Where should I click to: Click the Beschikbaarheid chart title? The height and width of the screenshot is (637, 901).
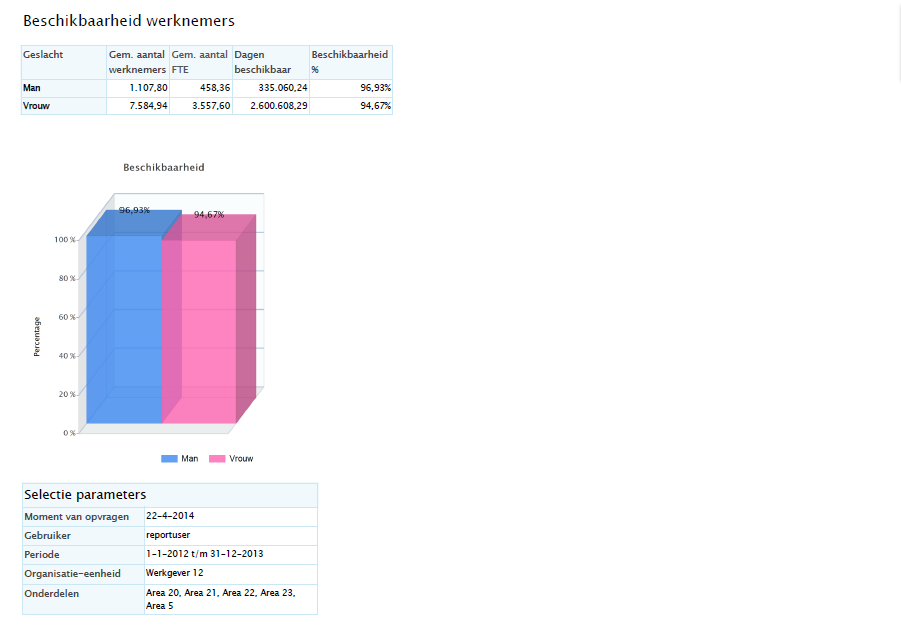163,167
